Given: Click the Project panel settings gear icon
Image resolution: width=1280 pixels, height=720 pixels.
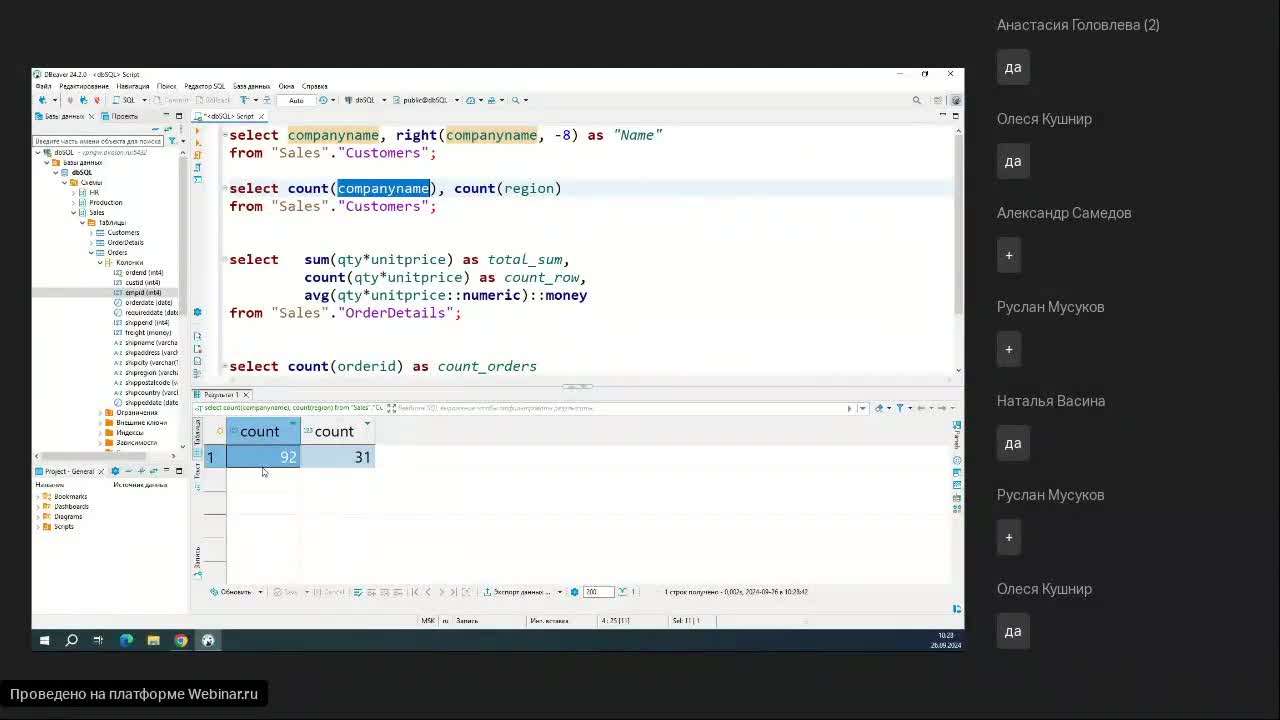Looking at the screenshot, I should [x=115, y=471].
